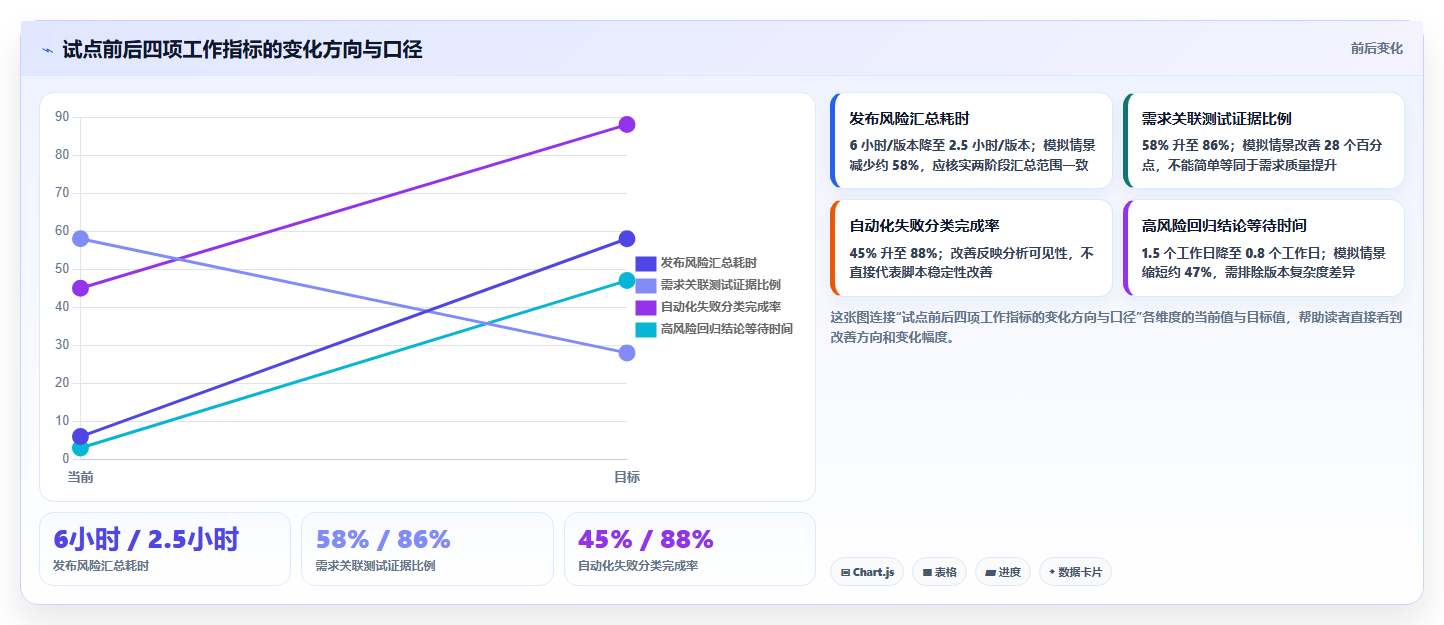Click legend text 高风险回归结论等待时间
The width and height of the screenshot is (1444, 625).
point(726,329)
